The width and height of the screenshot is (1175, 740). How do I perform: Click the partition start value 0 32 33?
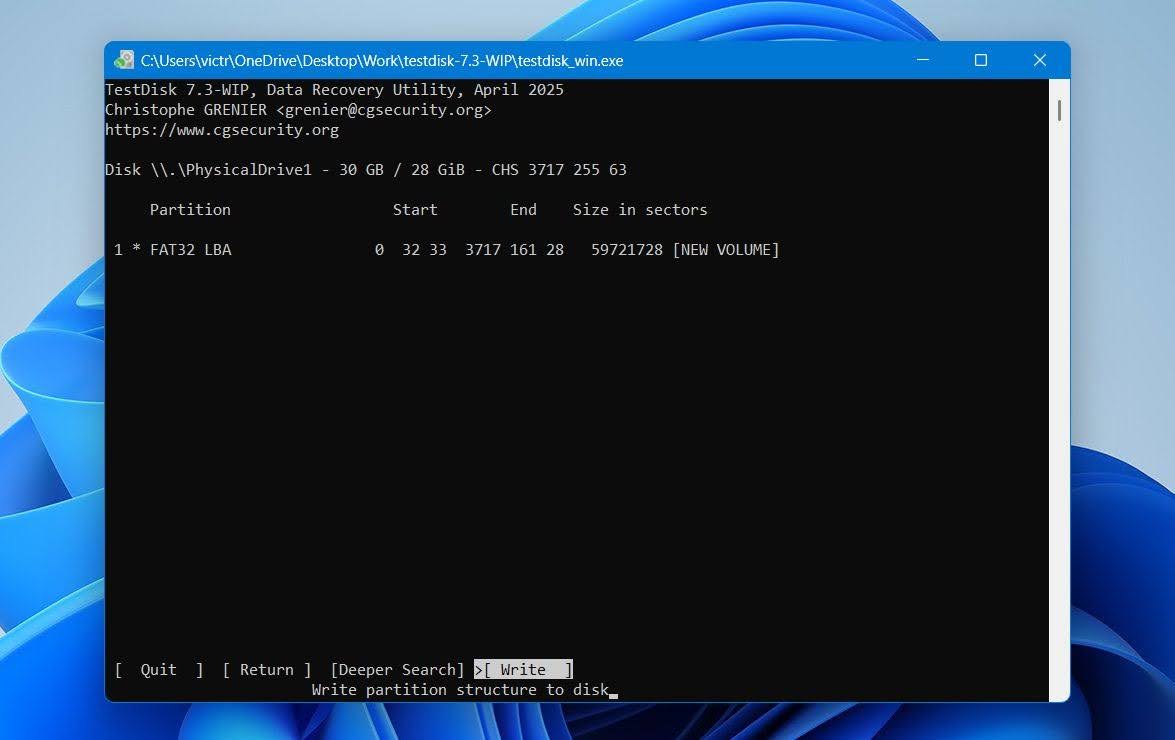(411, 250)
